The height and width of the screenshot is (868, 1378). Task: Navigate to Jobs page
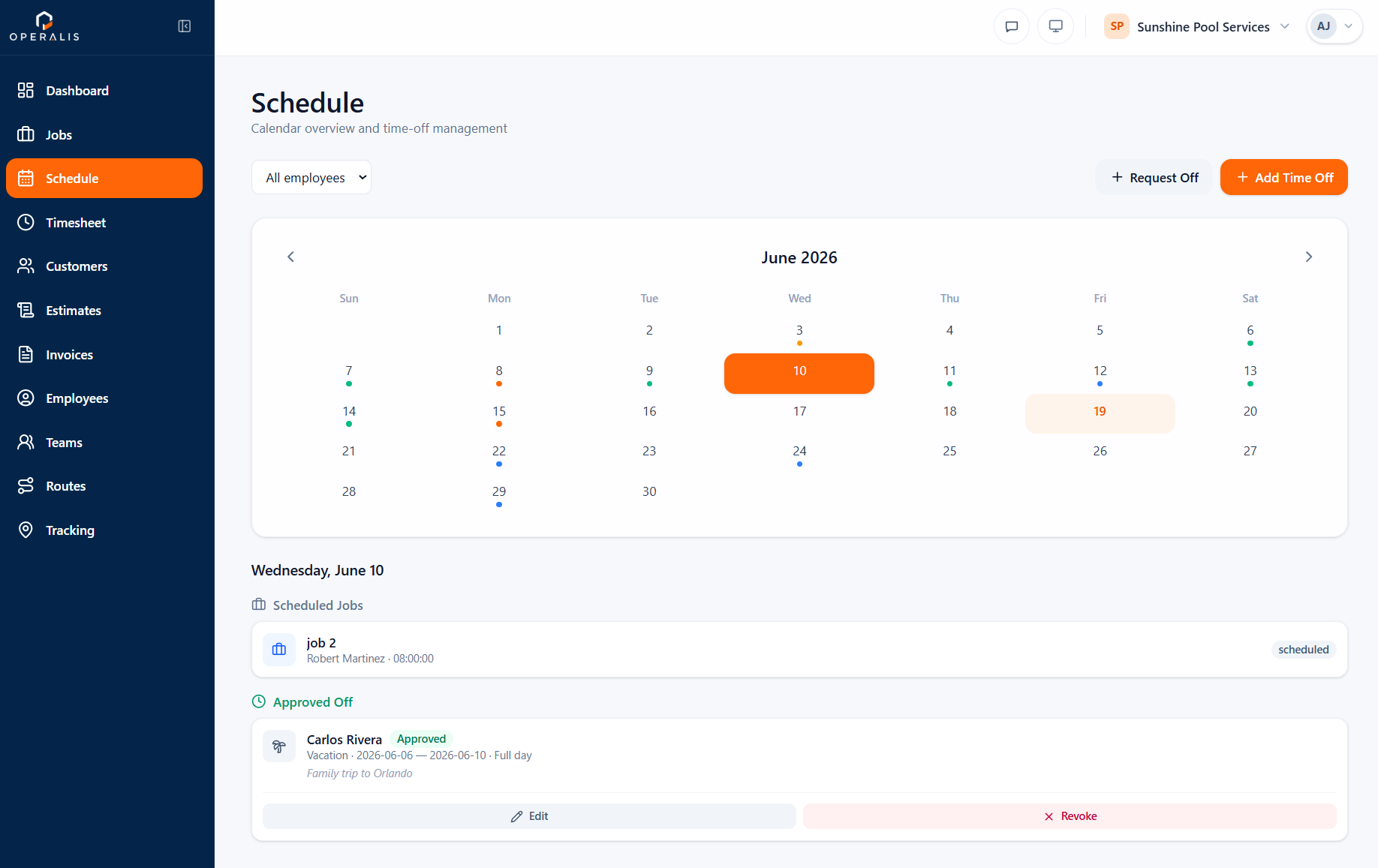coord(104,134)
